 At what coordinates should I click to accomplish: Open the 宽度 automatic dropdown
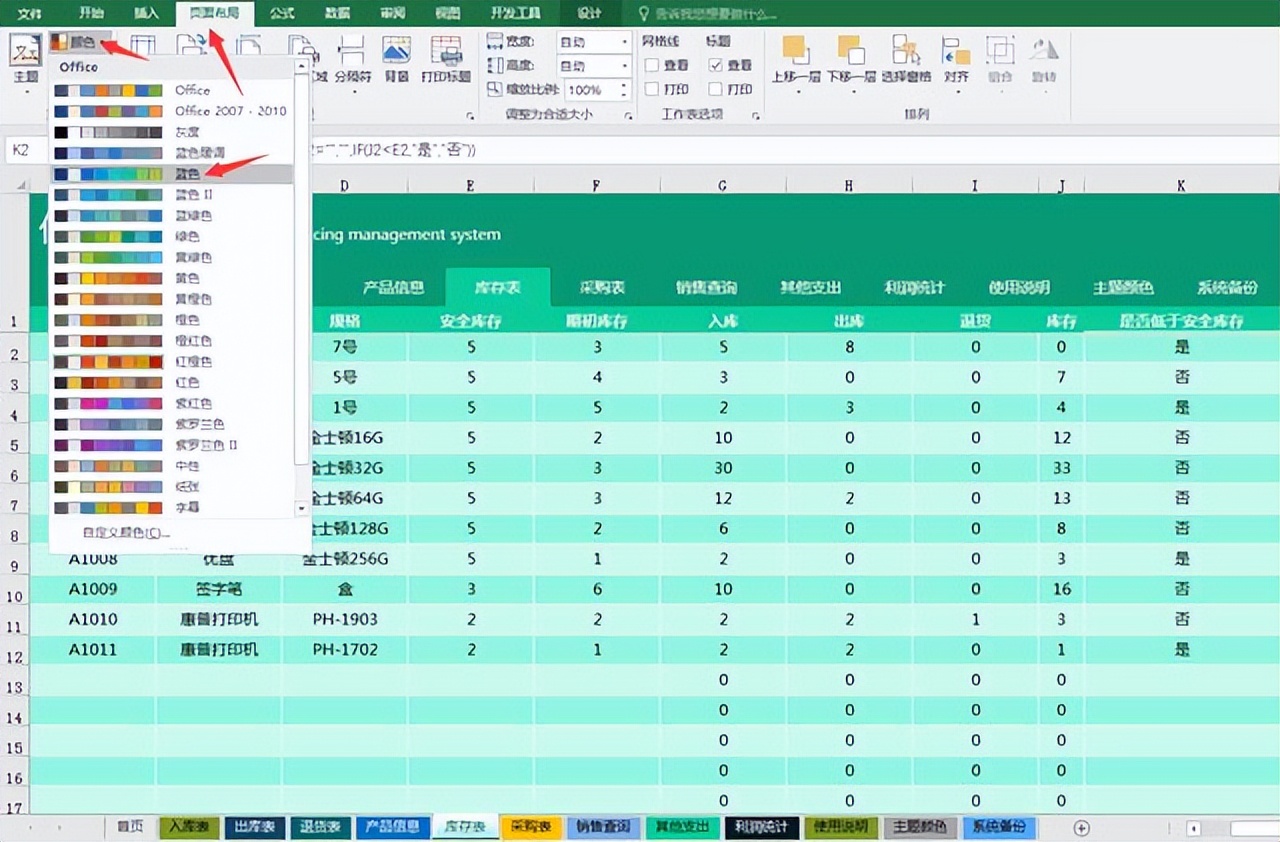tap(625, 41)
